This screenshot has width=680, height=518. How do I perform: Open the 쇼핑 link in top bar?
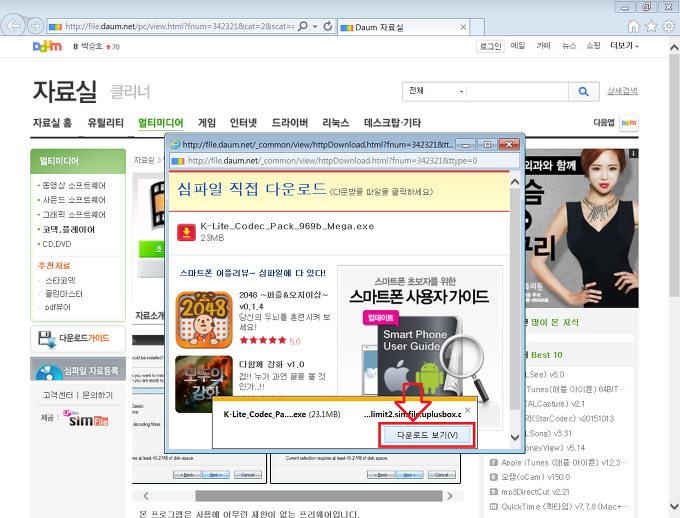[x=593, y=46]
